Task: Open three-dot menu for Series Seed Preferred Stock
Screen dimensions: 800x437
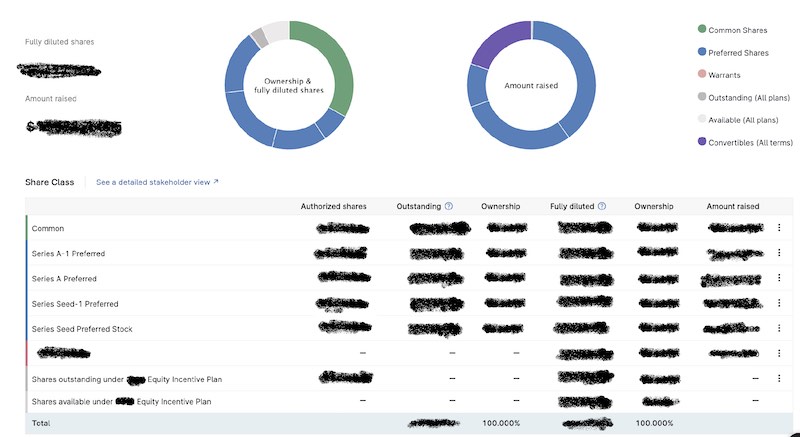Action: 778,328
